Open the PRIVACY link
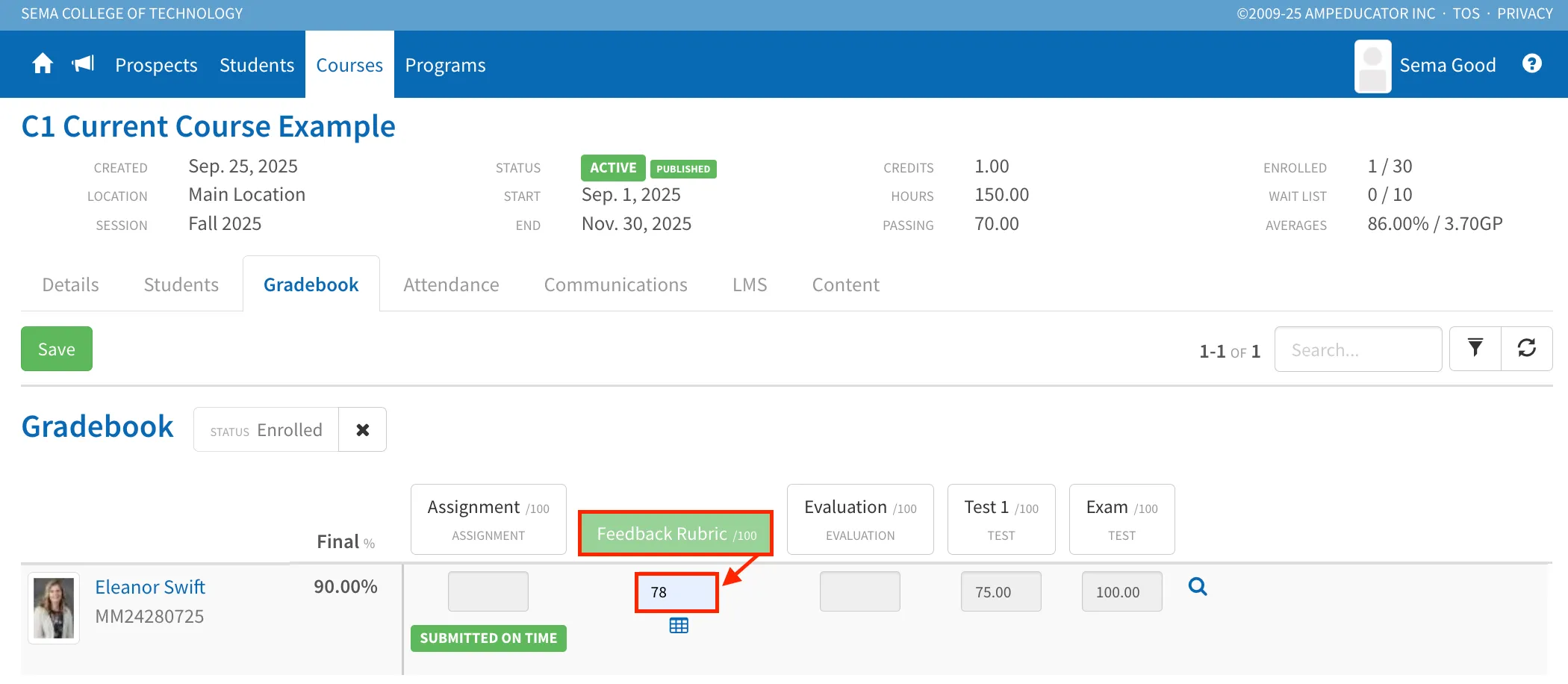Viewport: 1568px width, 684px height. [x=1525, y=13]
